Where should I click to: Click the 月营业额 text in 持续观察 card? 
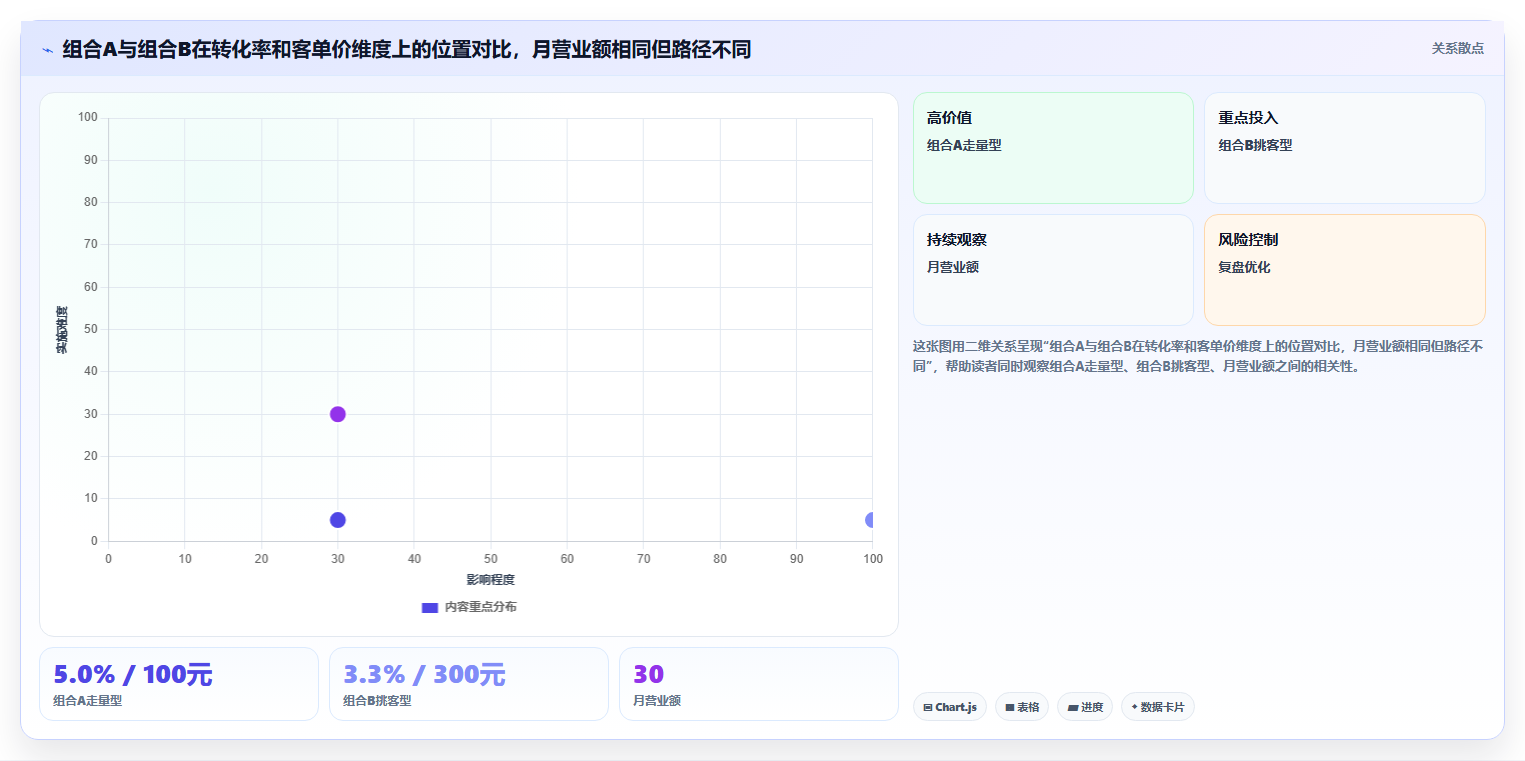[953, 267]
